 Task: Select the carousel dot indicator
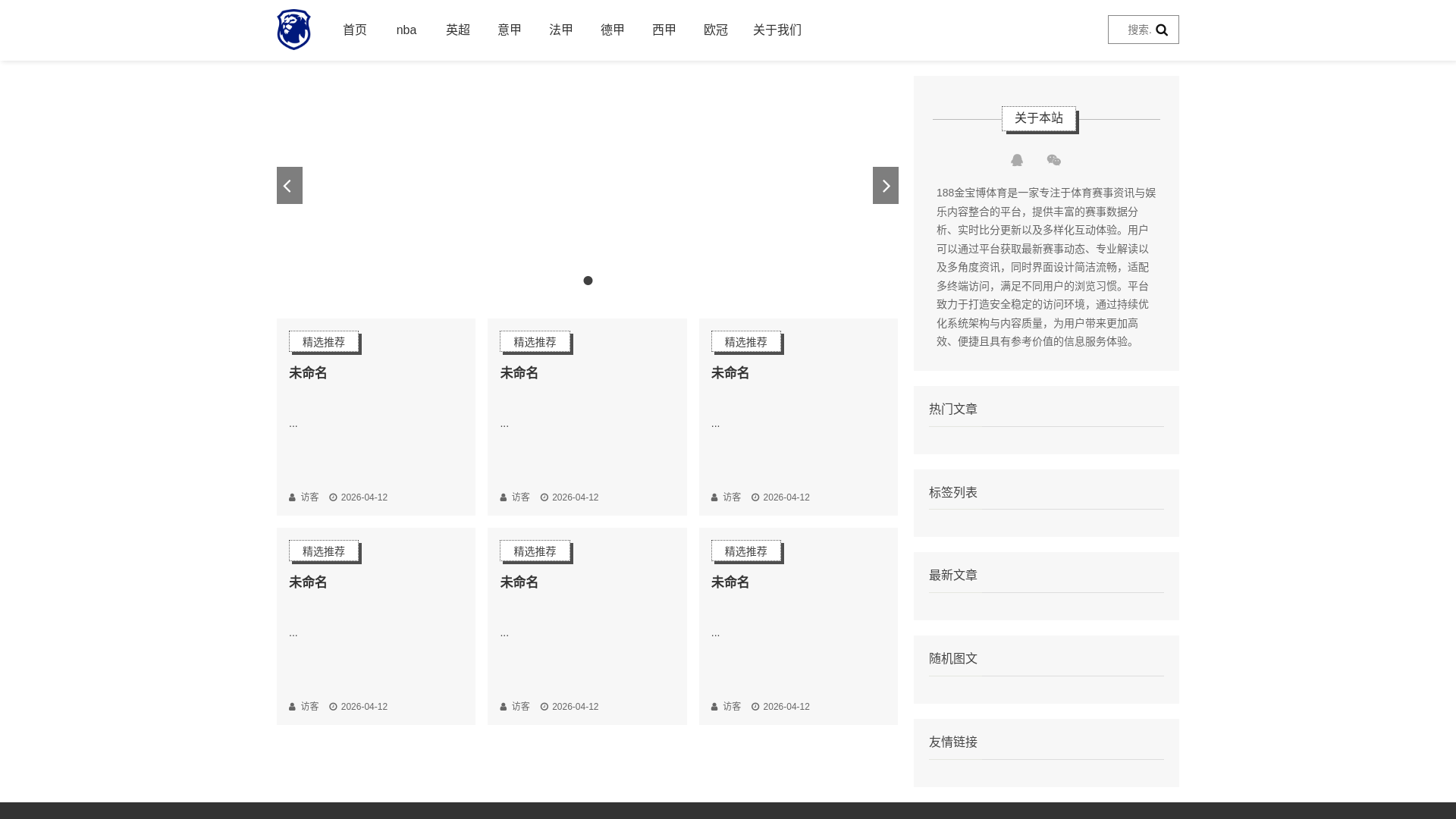point(588,281)
